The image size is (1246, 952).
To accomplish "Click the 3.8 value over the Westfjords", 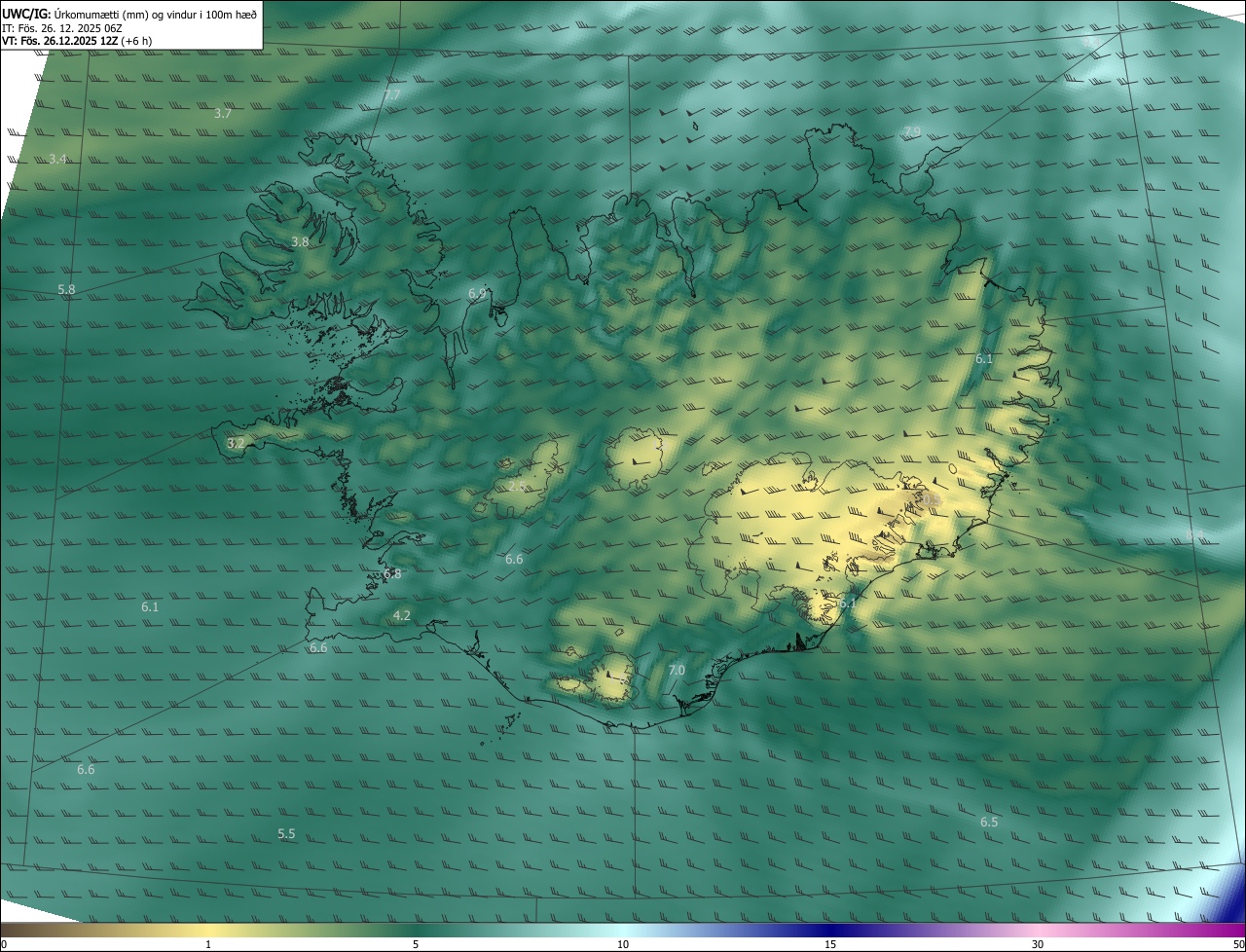I will [x=300, y=242].
